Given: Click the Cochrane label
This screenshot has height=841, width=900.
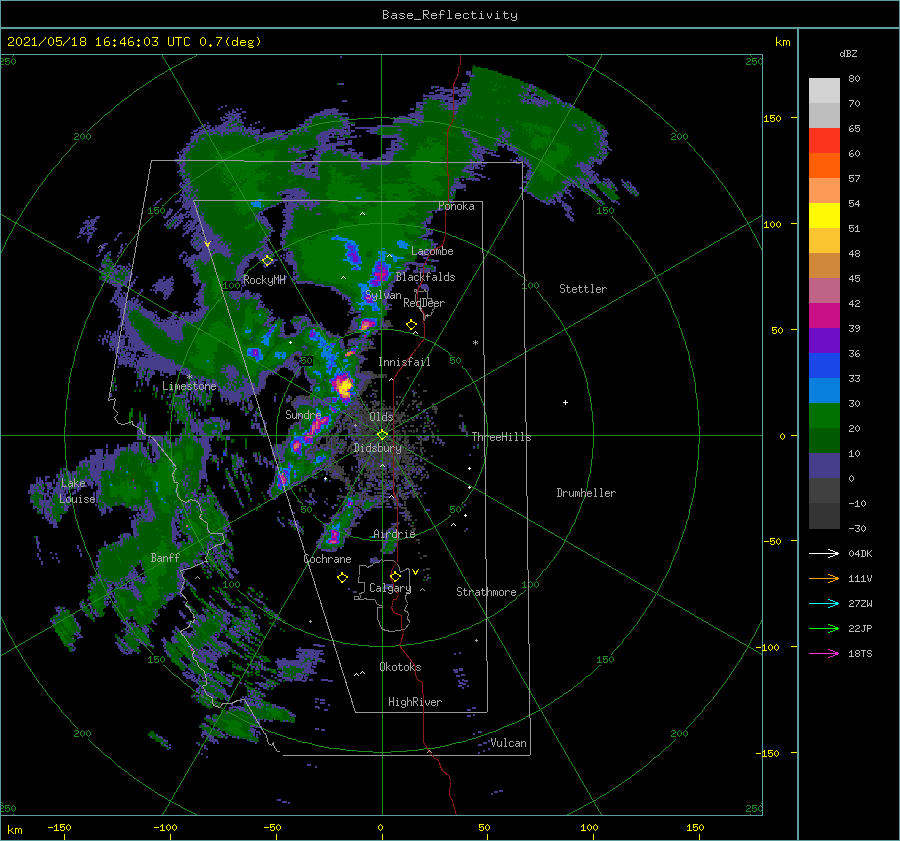Looking at the screenshot, I should coord(327,559).
